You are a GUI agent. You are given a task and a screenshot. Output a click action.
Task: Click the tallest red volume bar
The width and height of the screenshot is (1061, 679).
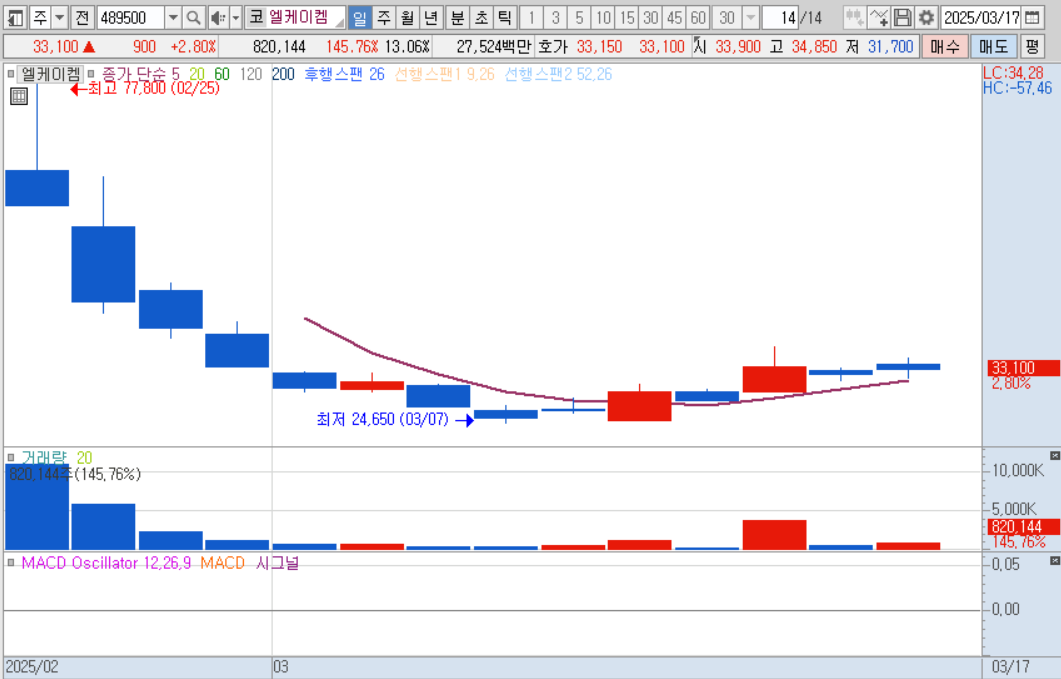pyautogui.click(x=774, y=535)
